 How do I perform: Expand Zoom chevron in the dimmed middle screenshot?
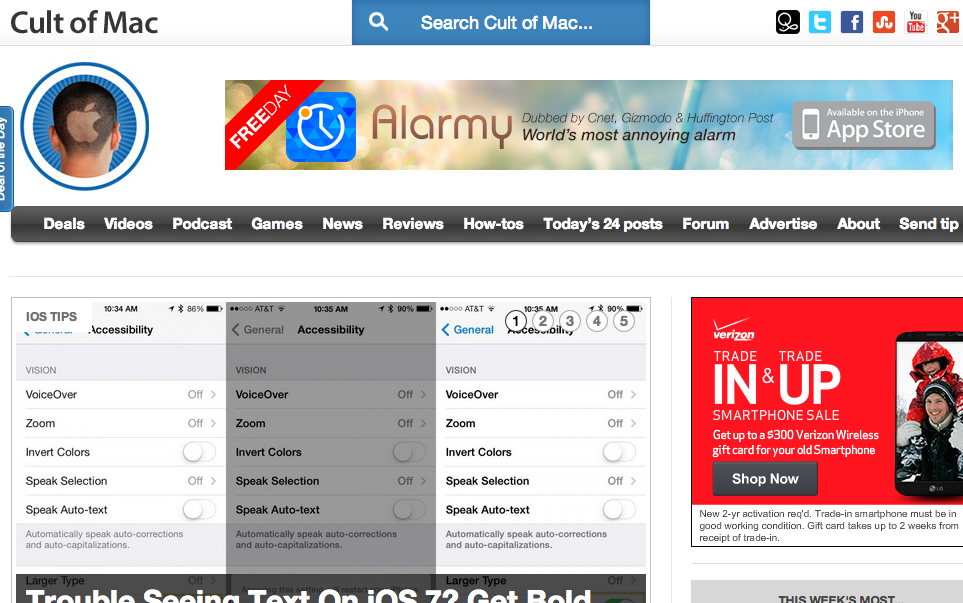pyautogui.click(x=423, y=423)
